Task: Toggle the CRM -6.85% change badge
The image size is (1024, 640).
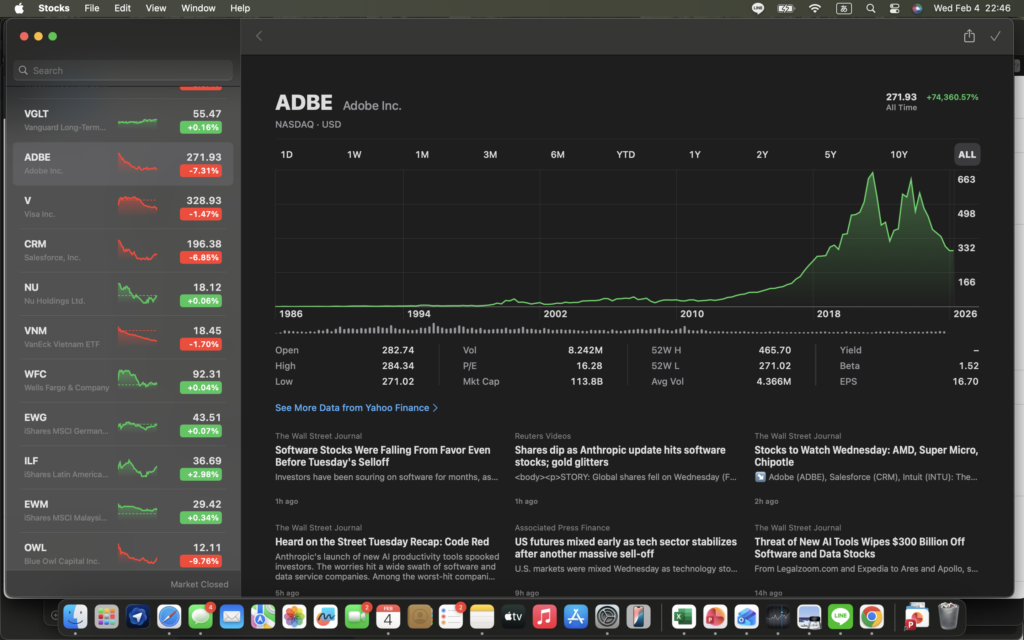Action: (x=201, y=258)
